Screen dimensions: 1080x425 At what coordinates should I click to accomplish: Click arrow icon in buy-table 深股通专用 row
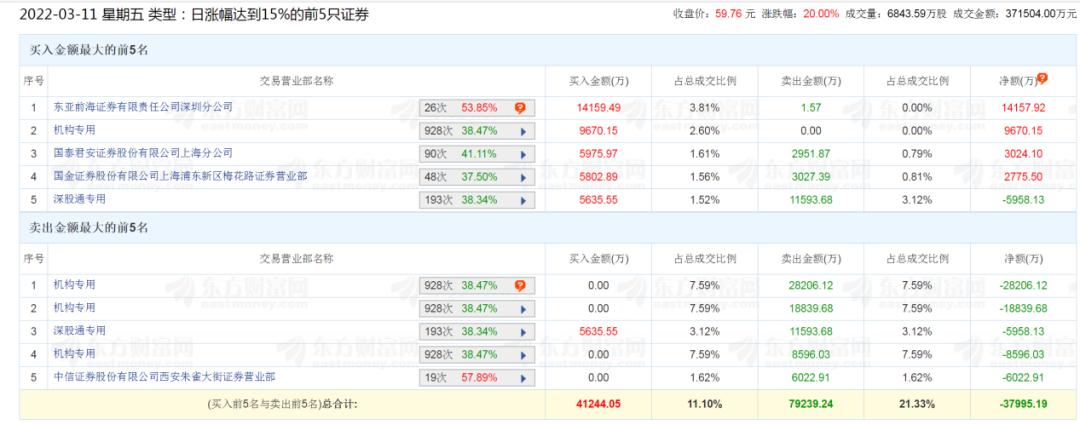click(x=520, y=199)
